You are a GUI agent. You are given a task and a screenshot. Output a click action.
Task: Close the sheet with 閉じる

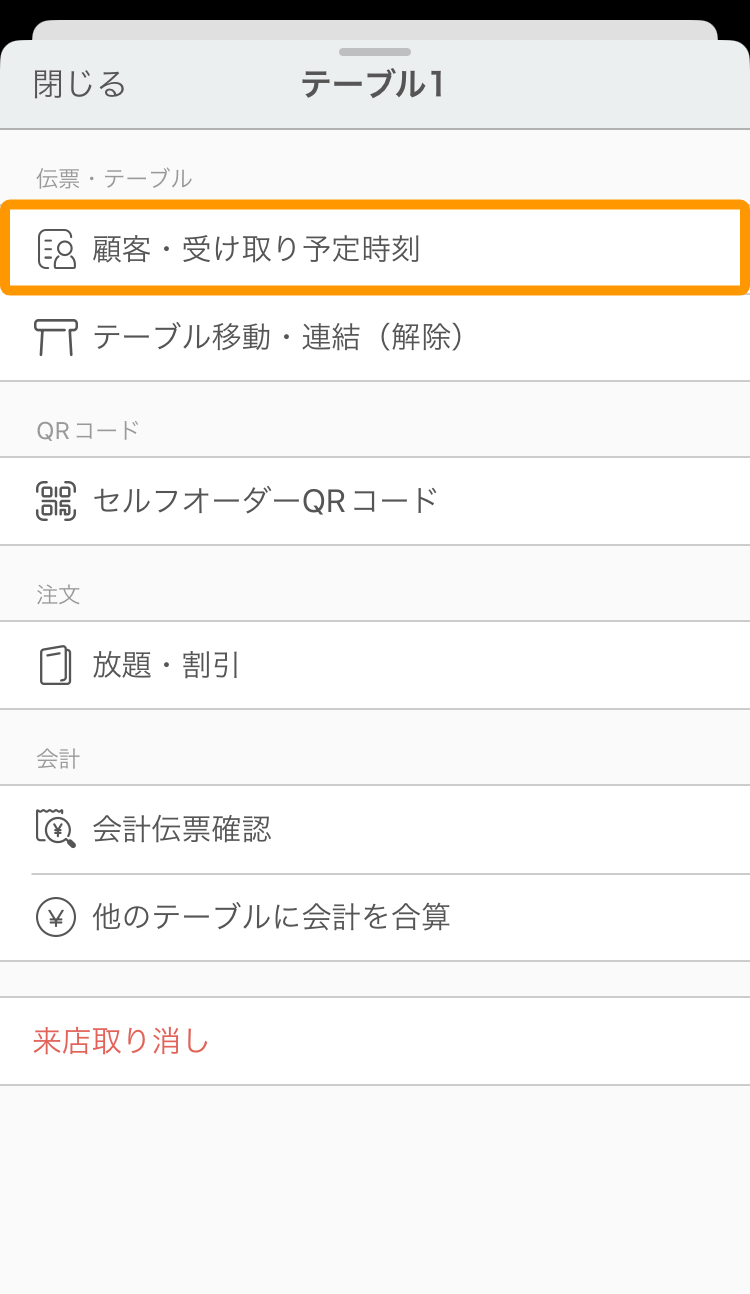click(x=80, y=84)
